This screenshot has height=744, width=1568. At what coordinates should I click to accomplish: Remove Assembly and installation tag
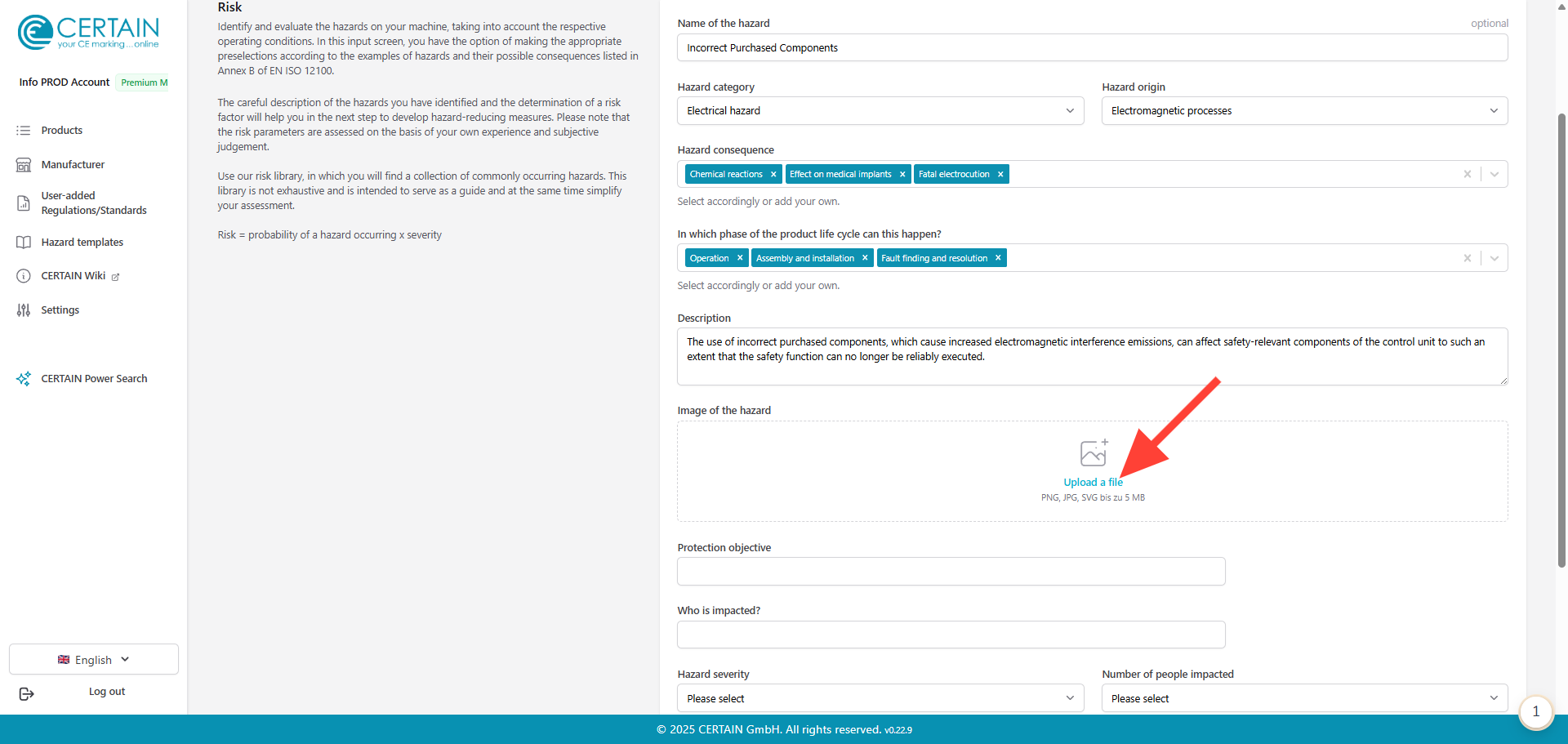click(865, 258)
